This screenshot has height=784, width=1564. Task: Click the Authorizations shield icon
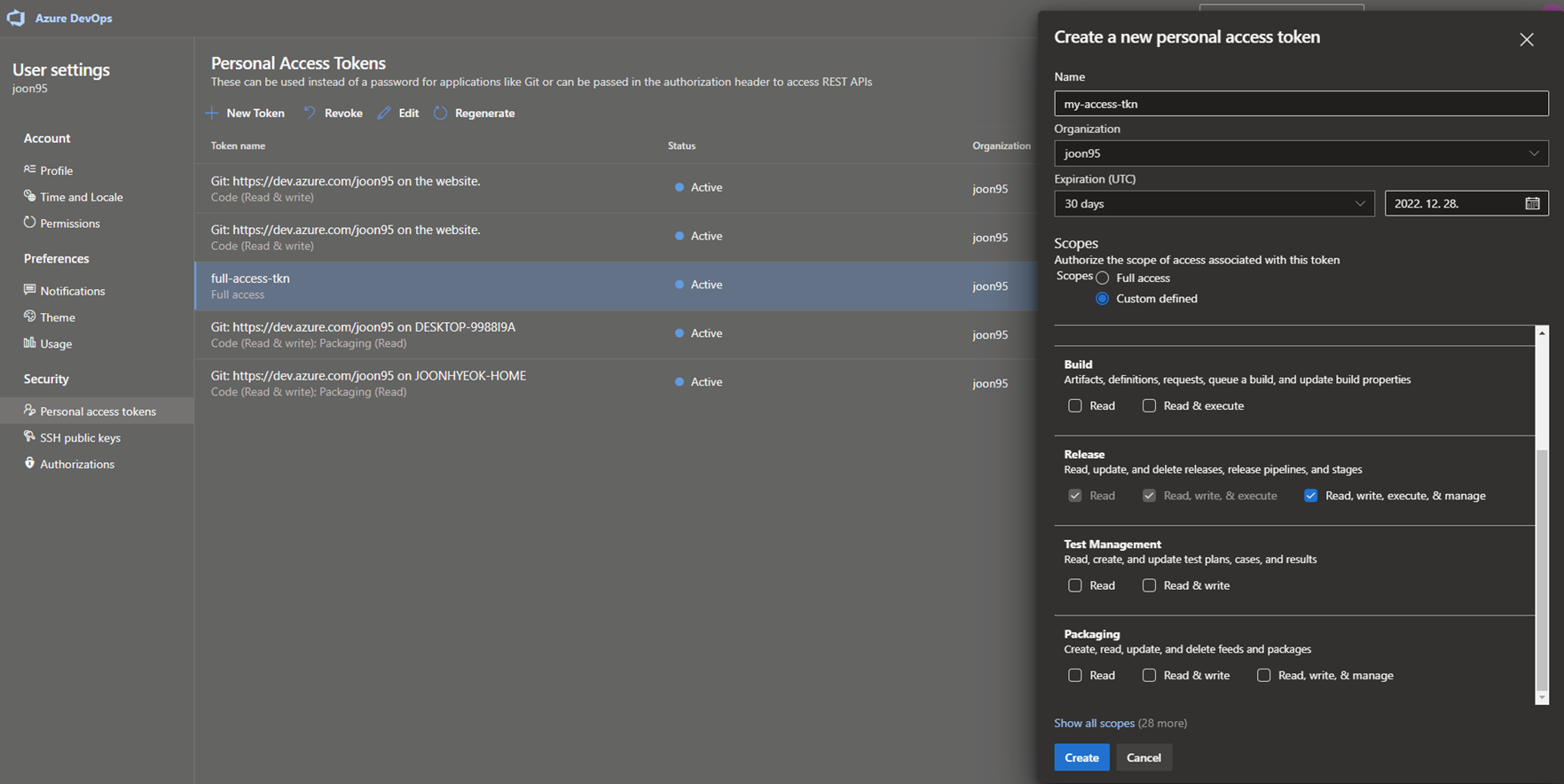click(x=29, y=464)
